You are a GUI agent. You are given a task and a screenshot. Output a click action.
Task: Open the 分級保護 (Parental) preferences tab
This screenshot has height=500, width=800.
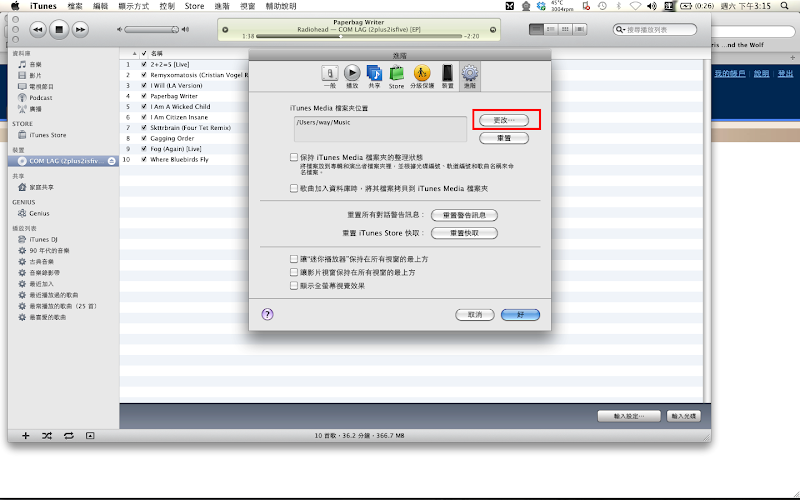point(422,77)
